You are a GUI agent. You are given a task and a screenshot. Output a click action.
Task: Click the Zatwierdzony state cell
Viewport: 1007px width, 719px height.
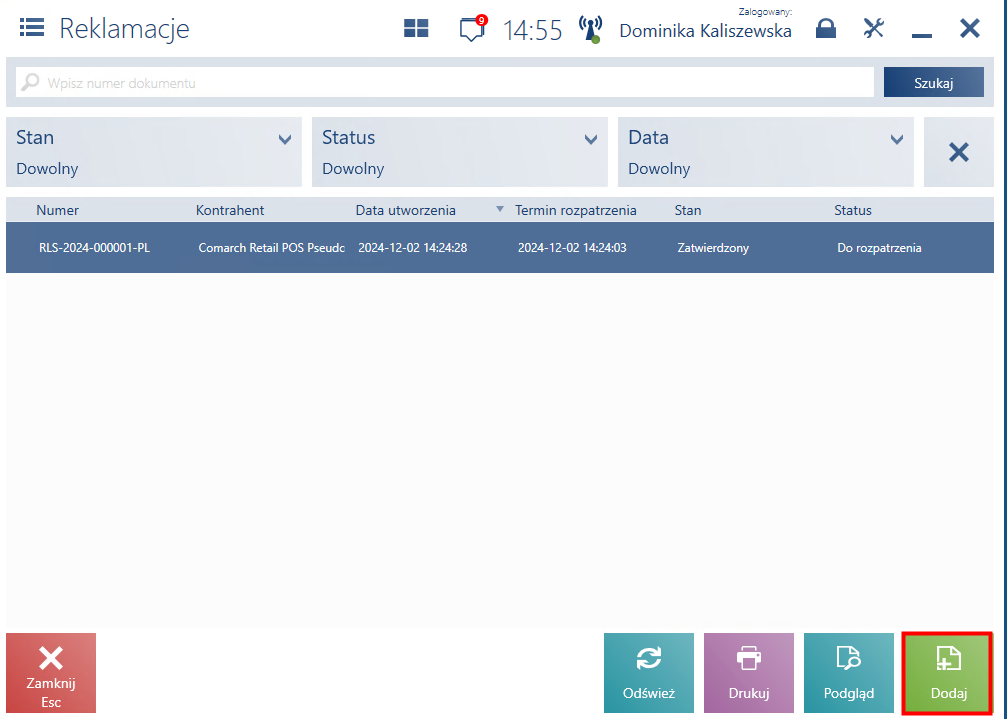[x=713, y=248]
